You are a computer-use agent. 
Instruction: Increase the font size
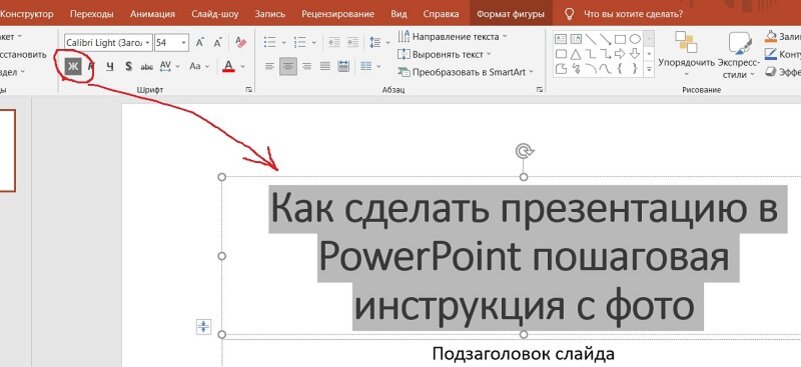[200, 42]
